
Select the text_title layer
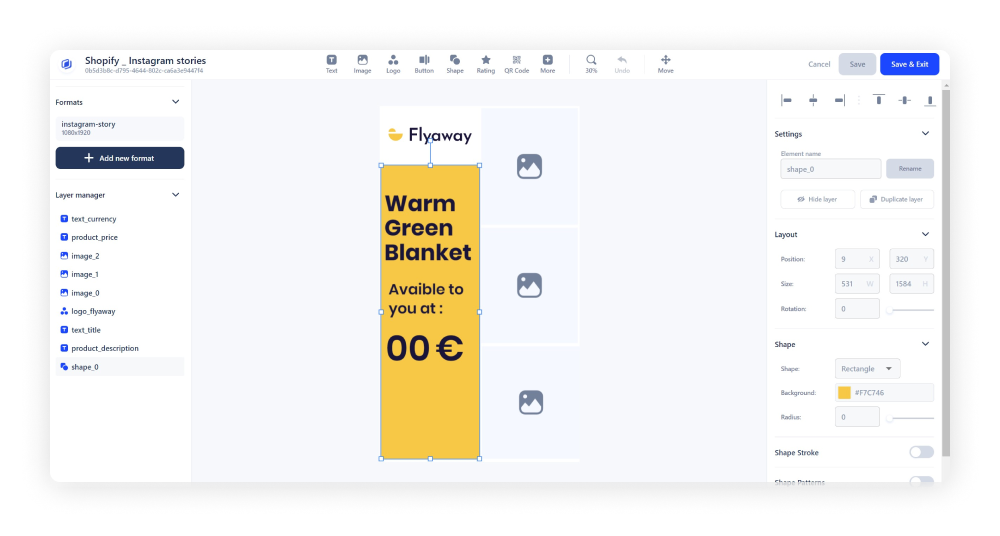[x=120, y=330]
